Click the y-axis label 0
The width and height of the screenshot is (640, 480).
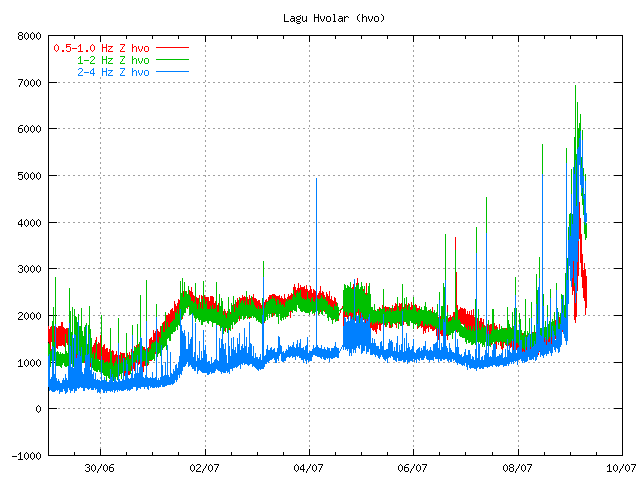click(38, 409)
